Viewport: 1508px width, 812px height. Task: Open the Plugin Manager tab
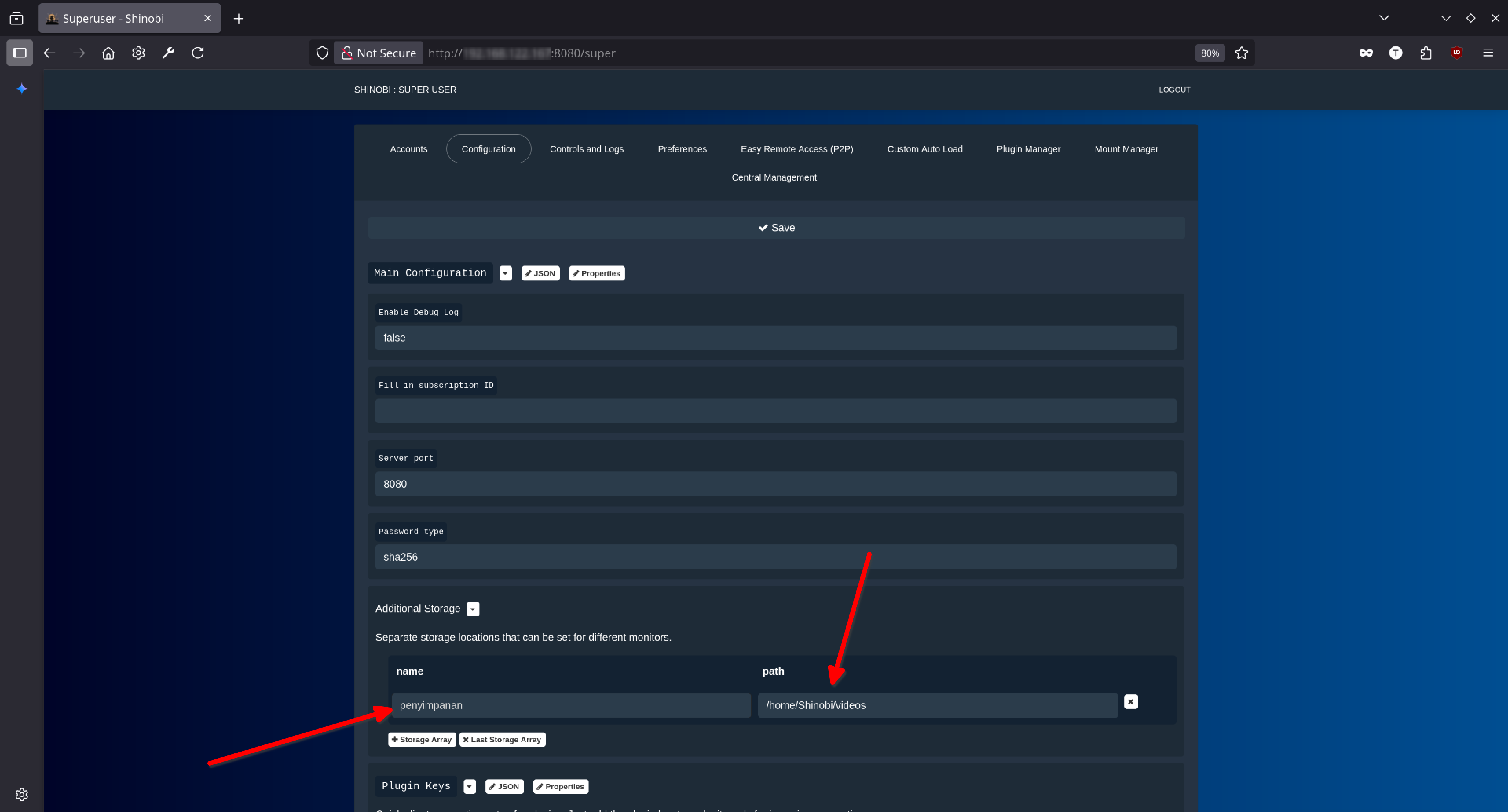pos(1028,149)
